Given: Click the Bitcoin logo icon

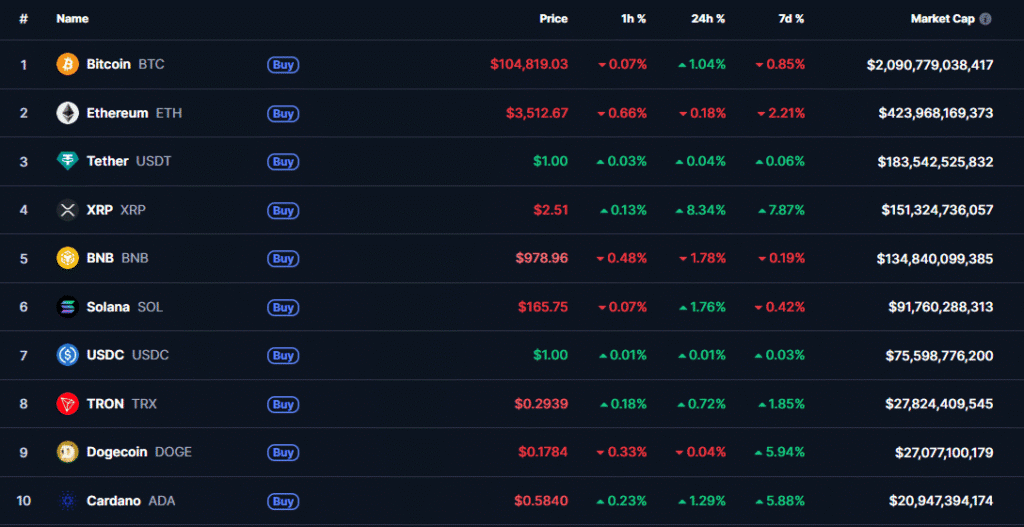Looking at the screenshot, I should point(68,65).
